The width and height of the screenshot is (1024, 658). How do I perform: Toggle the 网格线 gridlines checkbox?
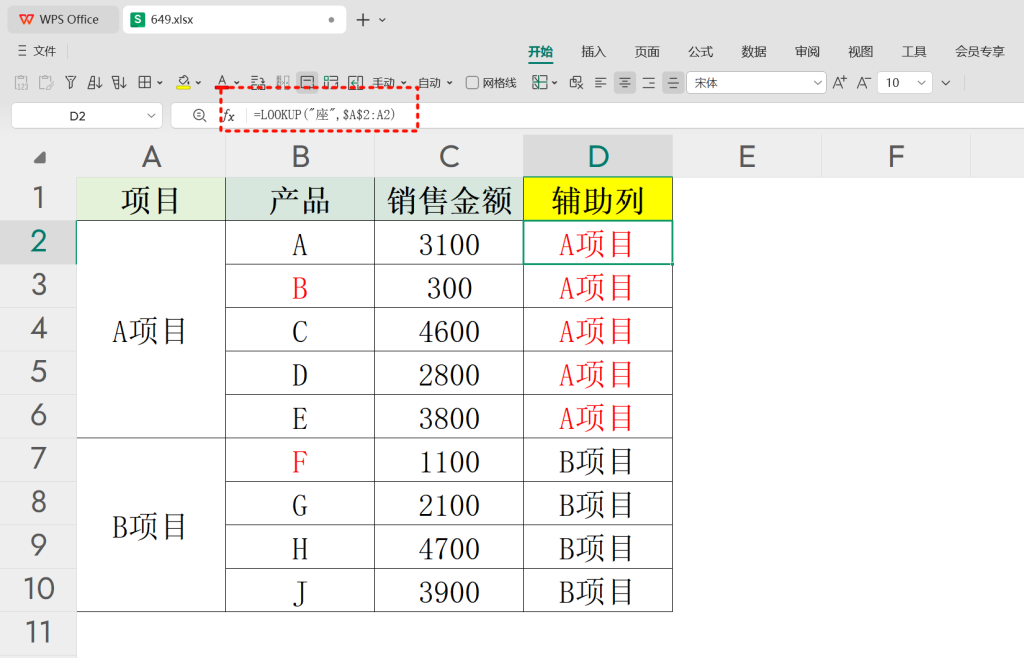[472, 83]
